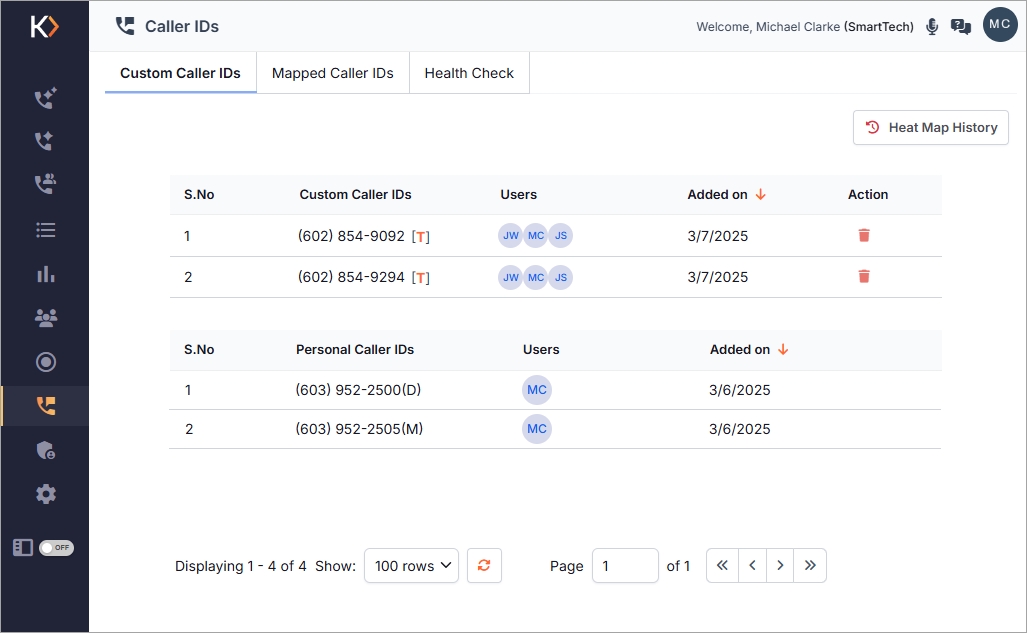Click MC badge for (603) 952-2505(M)
The width and height of the screenshot is (1027, 633).
[x=537, y=429]
